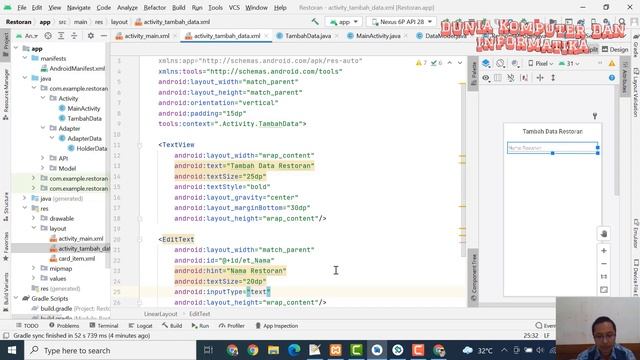Screen dimensions: 640x360
Task: Click the Windows Start button
Action: pyautogui.click(x=12, y=350)
